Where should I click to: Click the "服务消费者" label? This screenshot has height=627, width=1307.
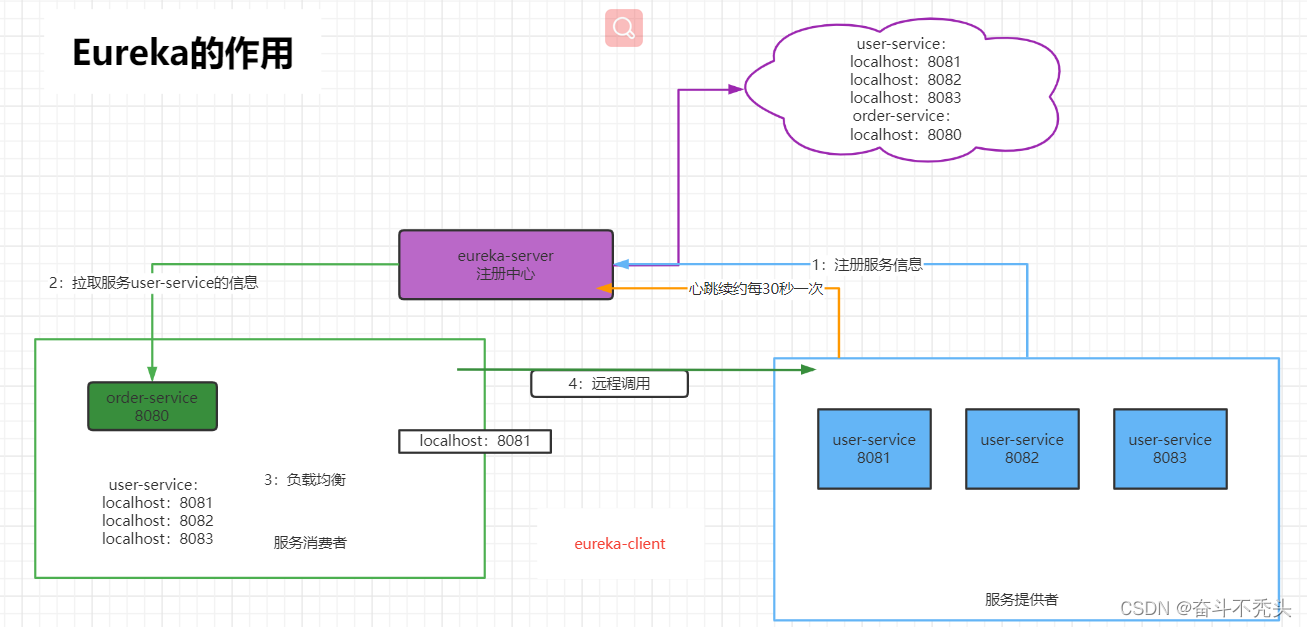point(310,543)
